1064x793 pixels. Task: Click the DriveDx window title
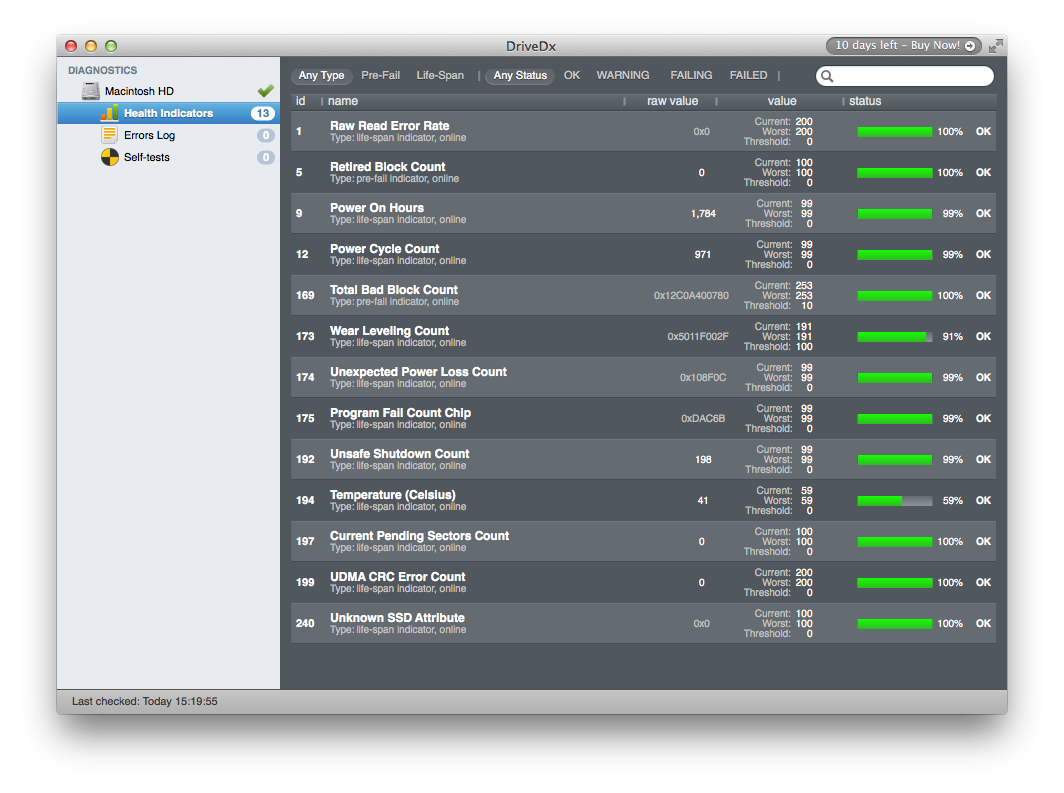tap(531, 46)
